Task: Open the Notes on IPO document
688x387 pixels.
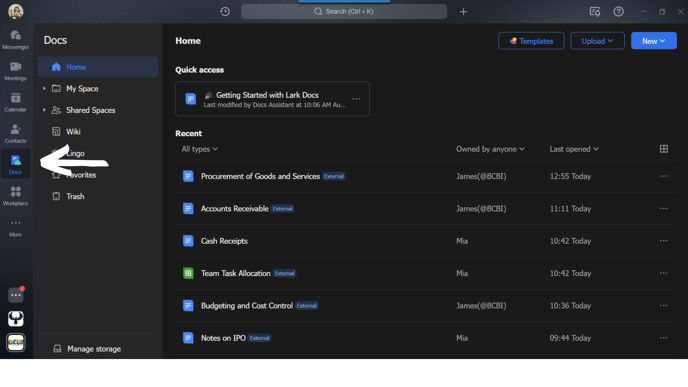Action: tap(223, 338)
